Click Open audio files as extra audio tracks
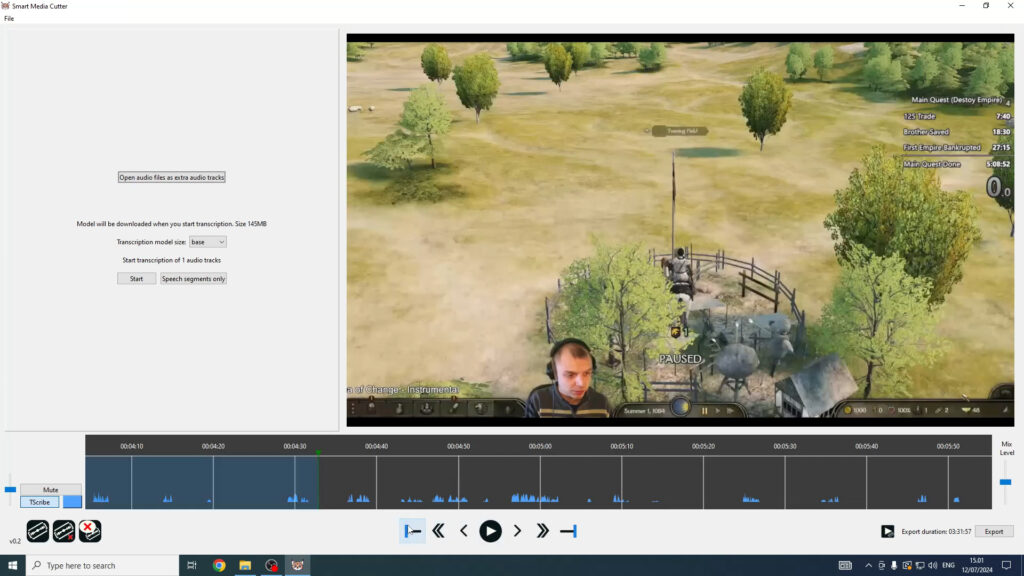 click(x=172, y=177)
